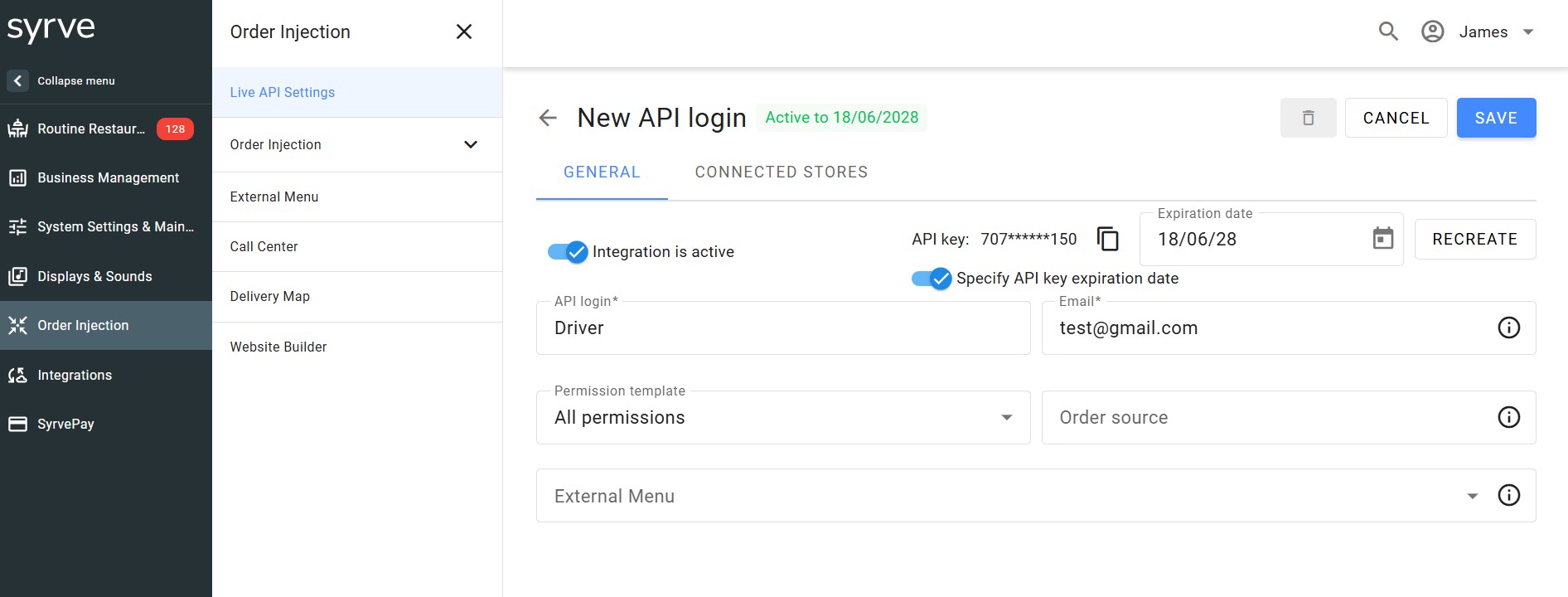This screenshot has width=1568, height=597.
Task: Show info for the Order source field
Action: 1509,417
